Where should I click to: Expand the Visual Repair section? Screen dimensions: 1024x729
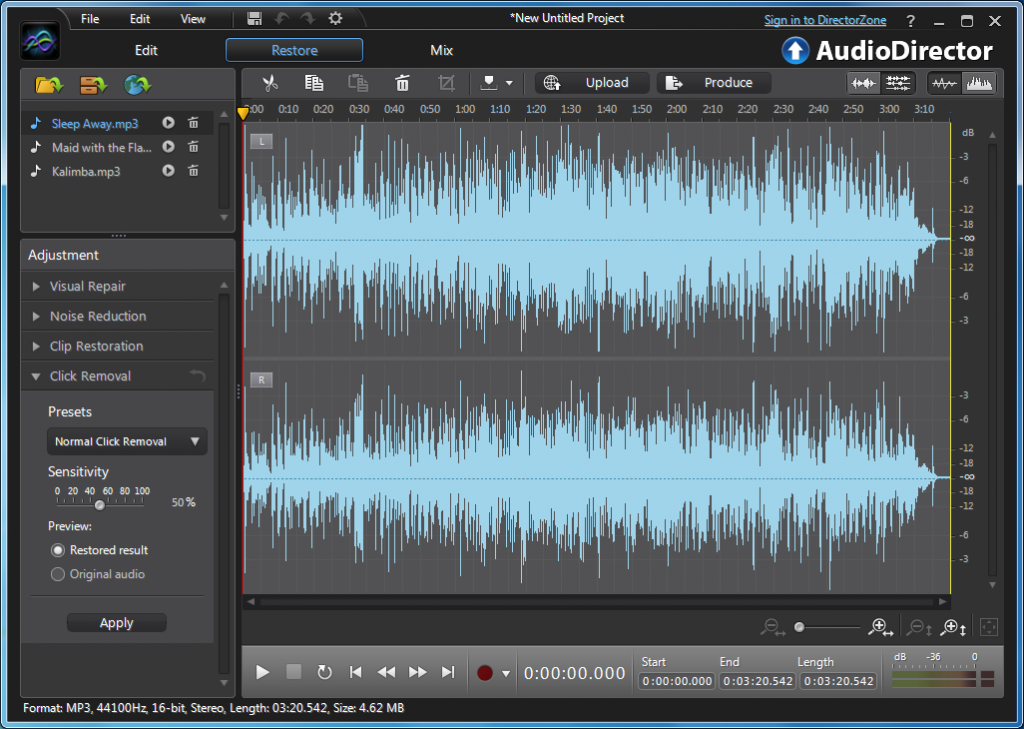coord(88,286)
